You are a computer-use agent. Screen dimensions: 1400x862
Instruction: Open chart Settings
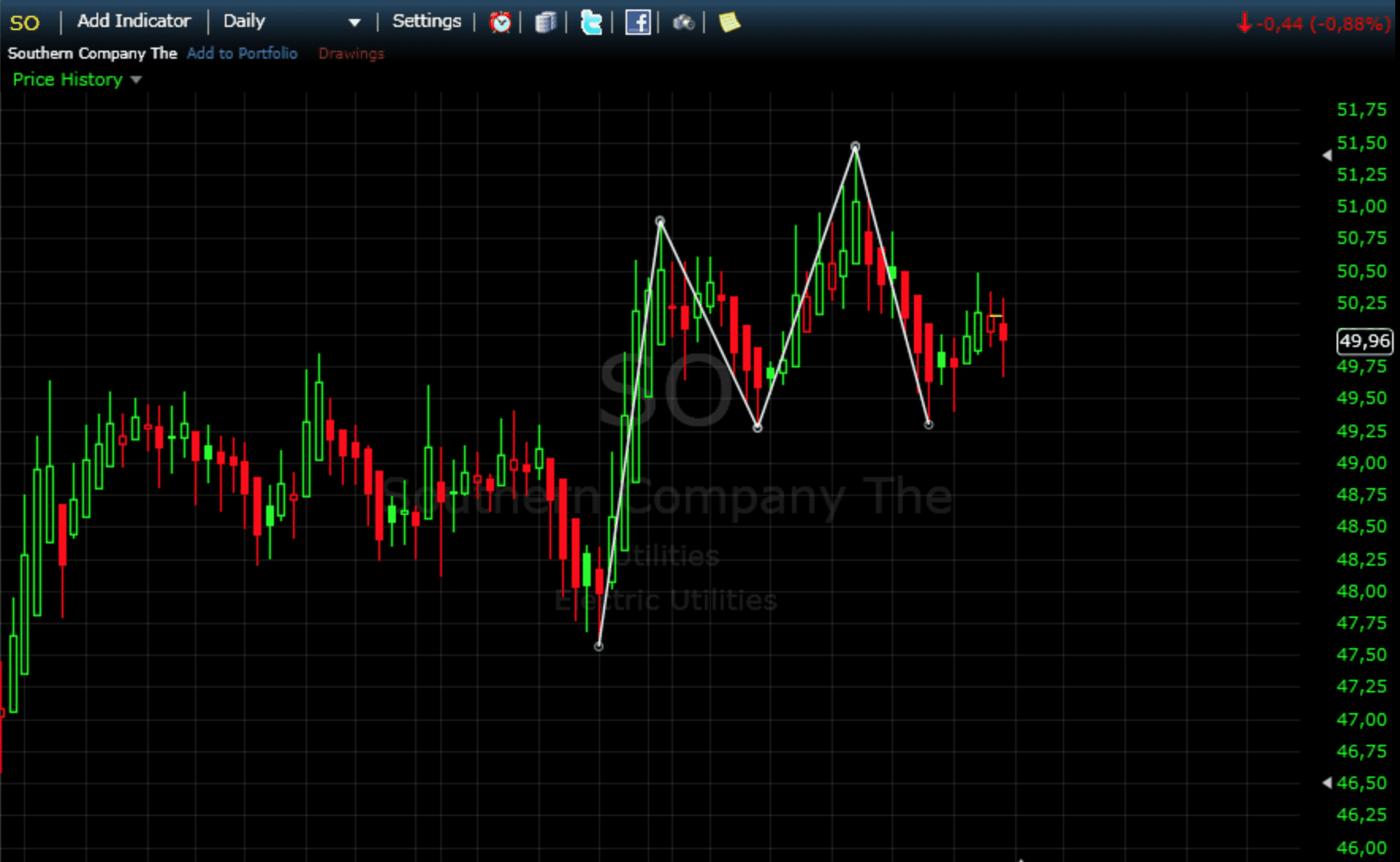427,21
